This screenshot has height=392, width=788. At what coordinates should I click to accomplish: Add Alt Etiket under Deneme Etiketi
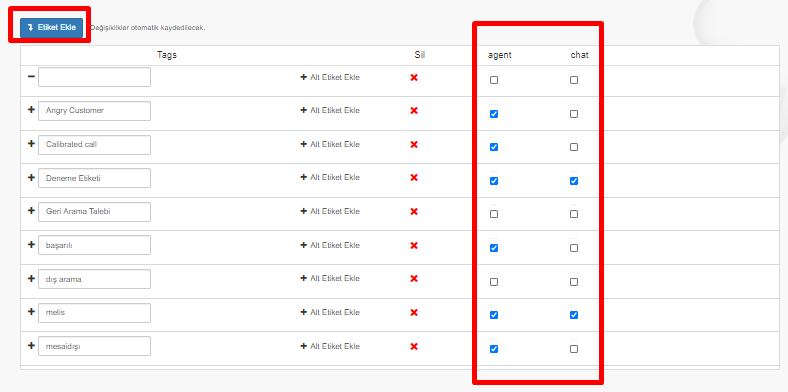[330, 177]
